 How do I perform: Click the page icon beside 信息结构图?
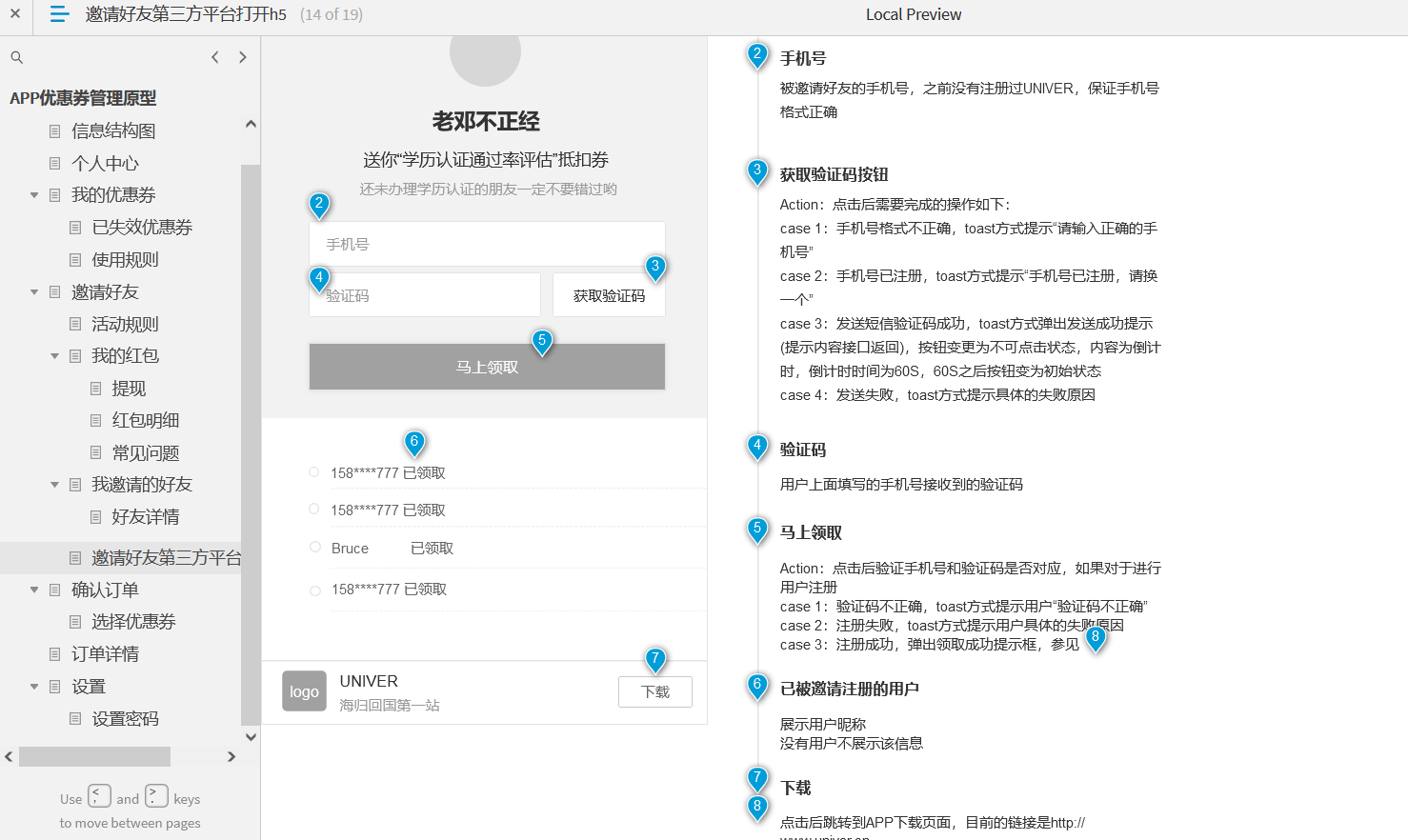pos(54,131)
